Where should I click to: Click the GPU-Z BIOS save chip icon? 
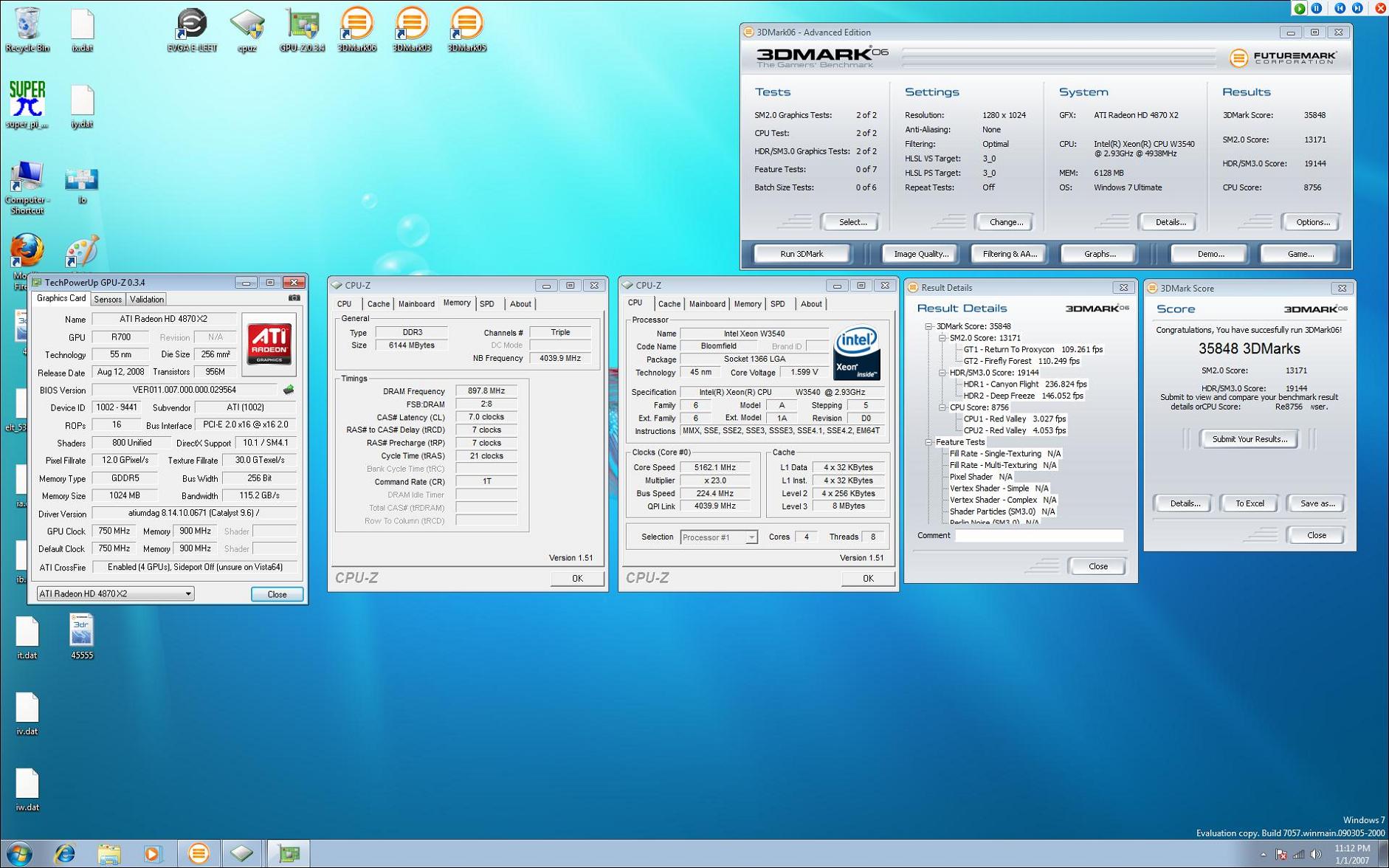click(x=289, y=390)
